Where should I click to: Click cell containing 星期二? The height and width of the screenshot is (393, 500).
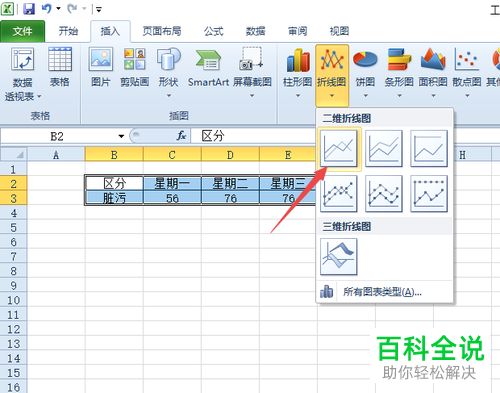[230, 183]
